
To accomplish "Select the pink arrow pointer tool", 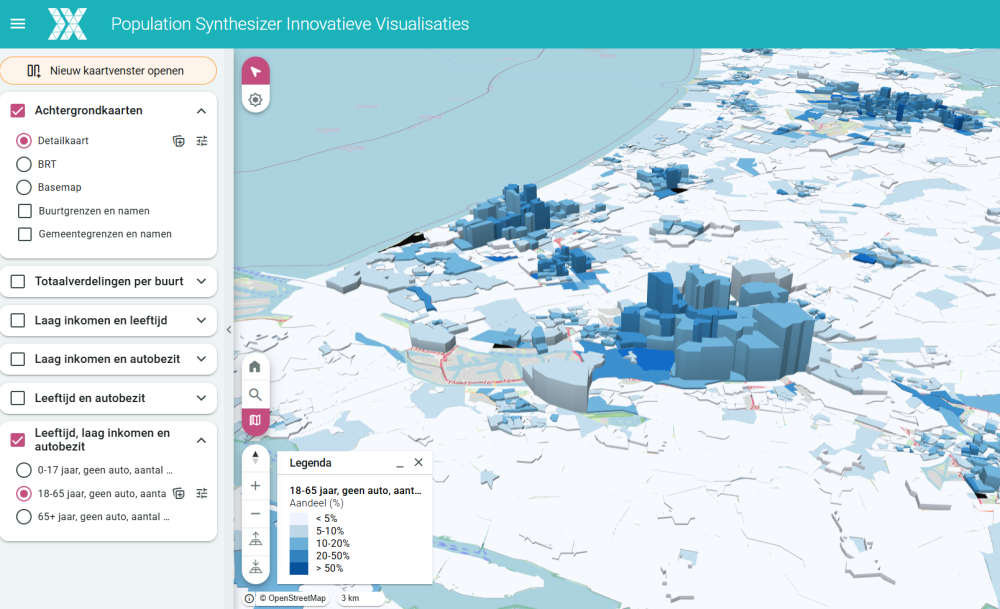I will pos(256,71).
